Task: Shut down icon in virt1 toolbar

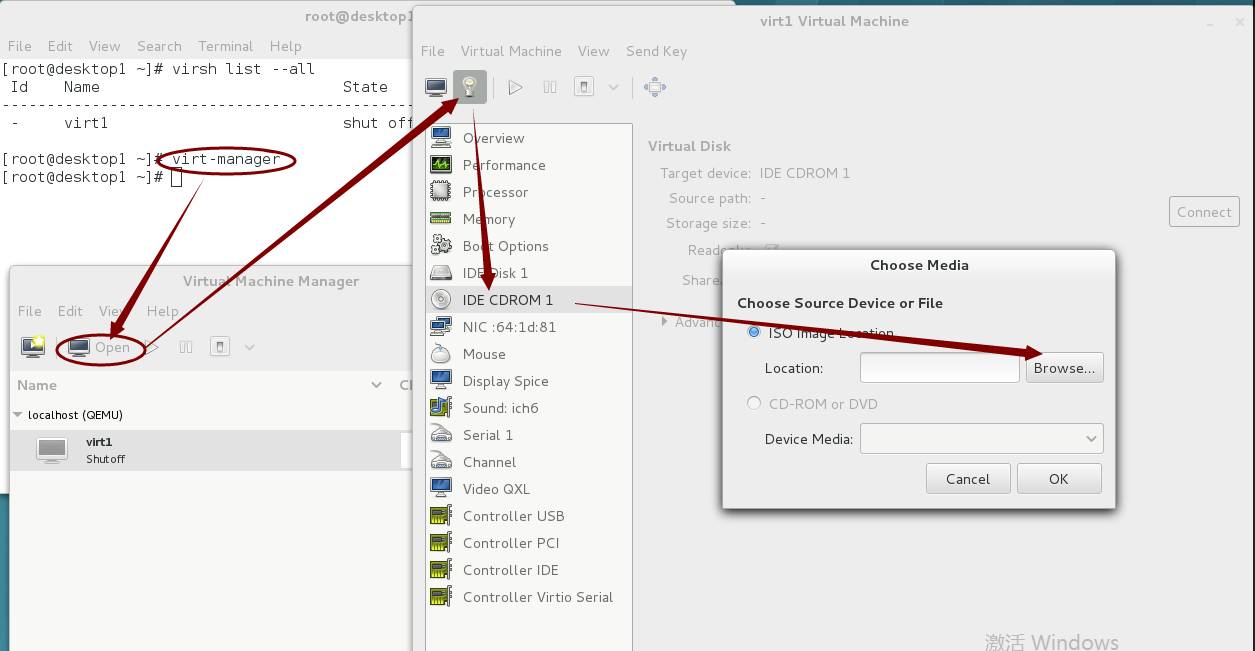Action: coord(585,87)
